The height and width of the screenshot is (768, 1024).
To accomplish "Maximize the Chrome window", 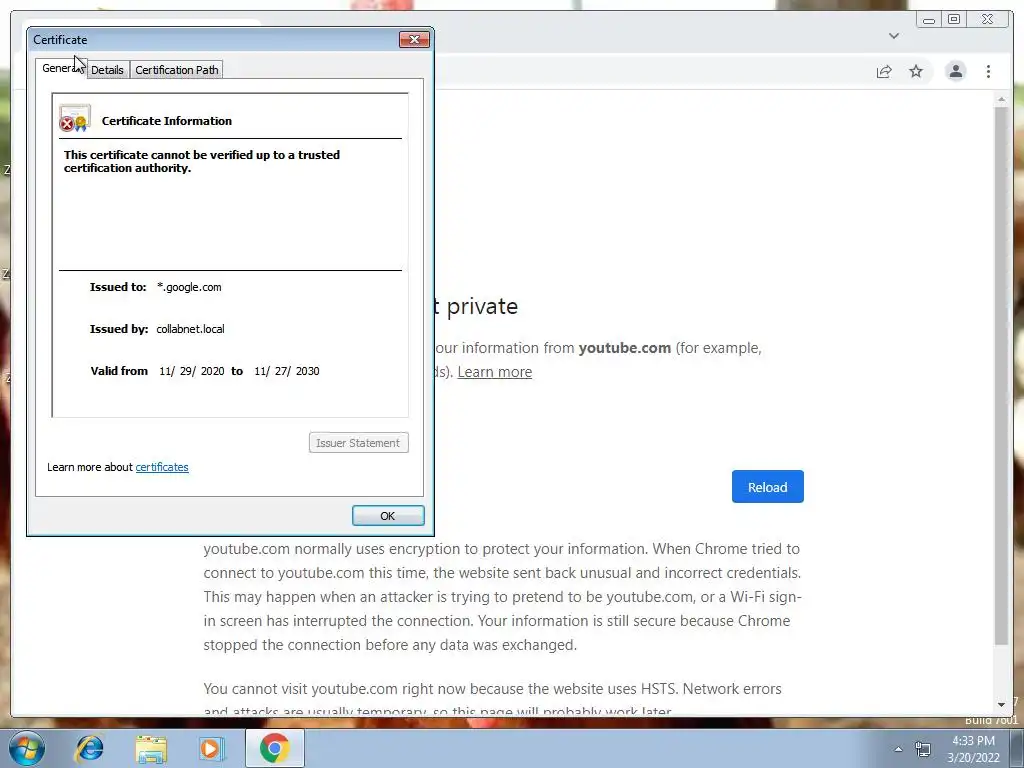I will pos(954,20).
